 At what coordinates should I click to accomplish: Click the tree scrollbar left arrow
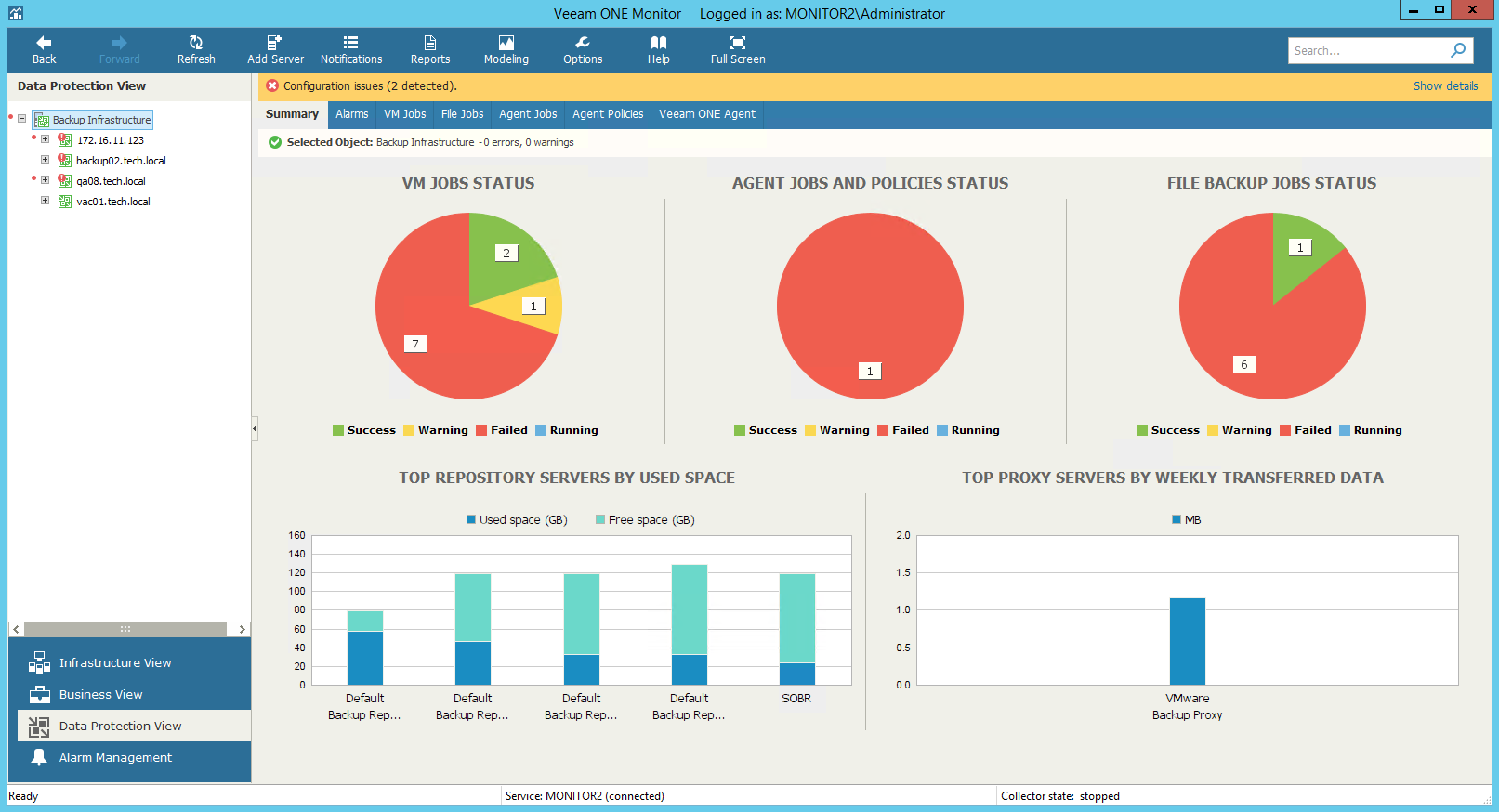click(x=16, y=629)
